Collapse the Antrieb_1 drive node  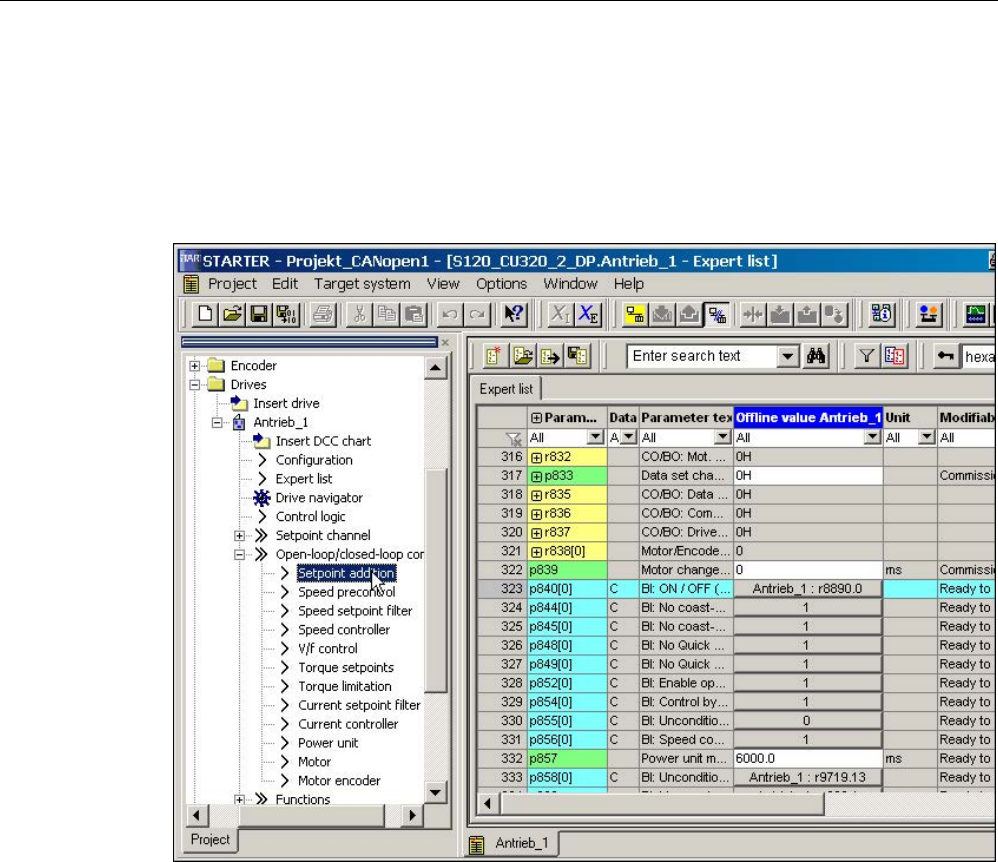[x=217, y=422]
